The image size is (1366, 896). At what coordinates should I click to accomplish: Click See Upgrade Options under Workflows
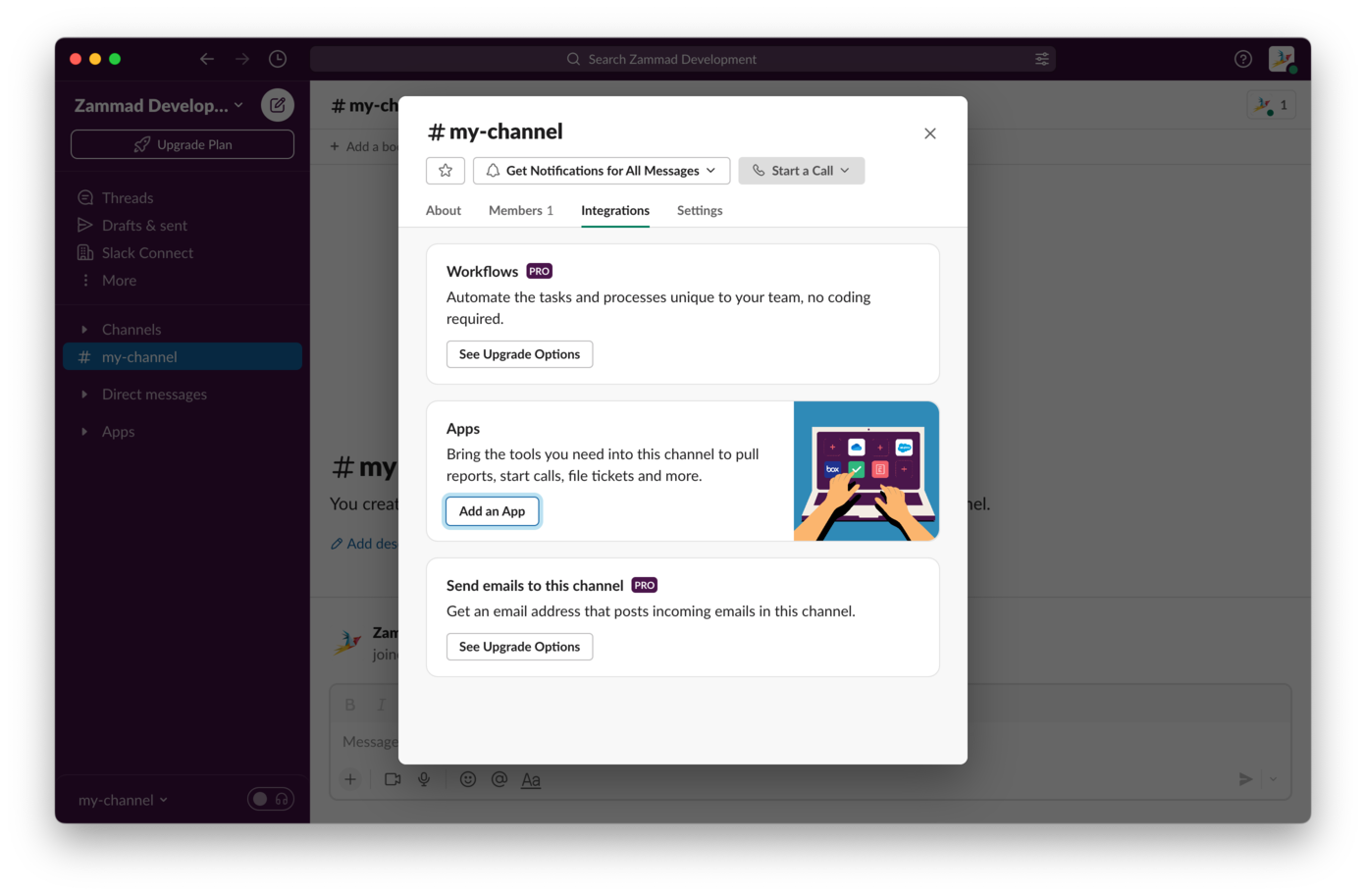519,354
